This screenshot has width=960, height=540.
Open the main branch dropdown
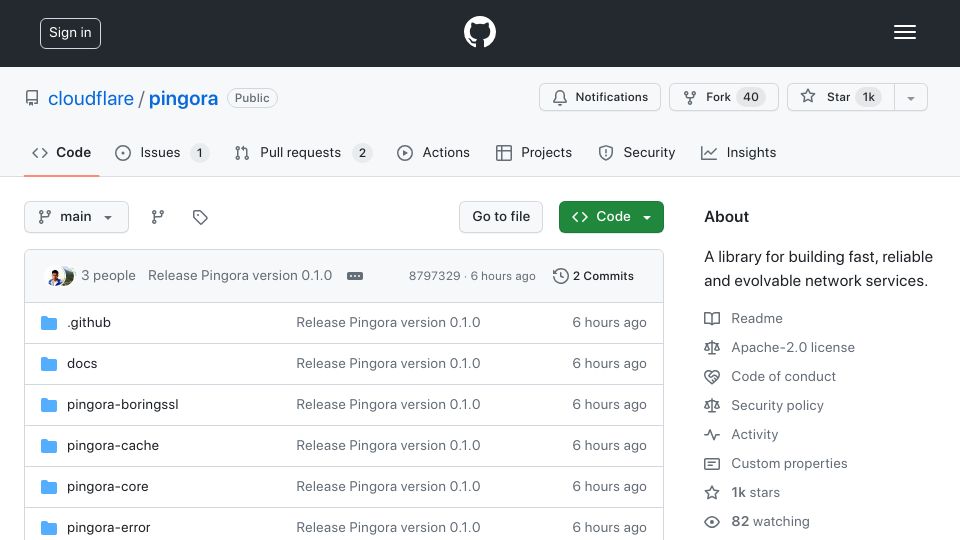[x=77, y=217]
